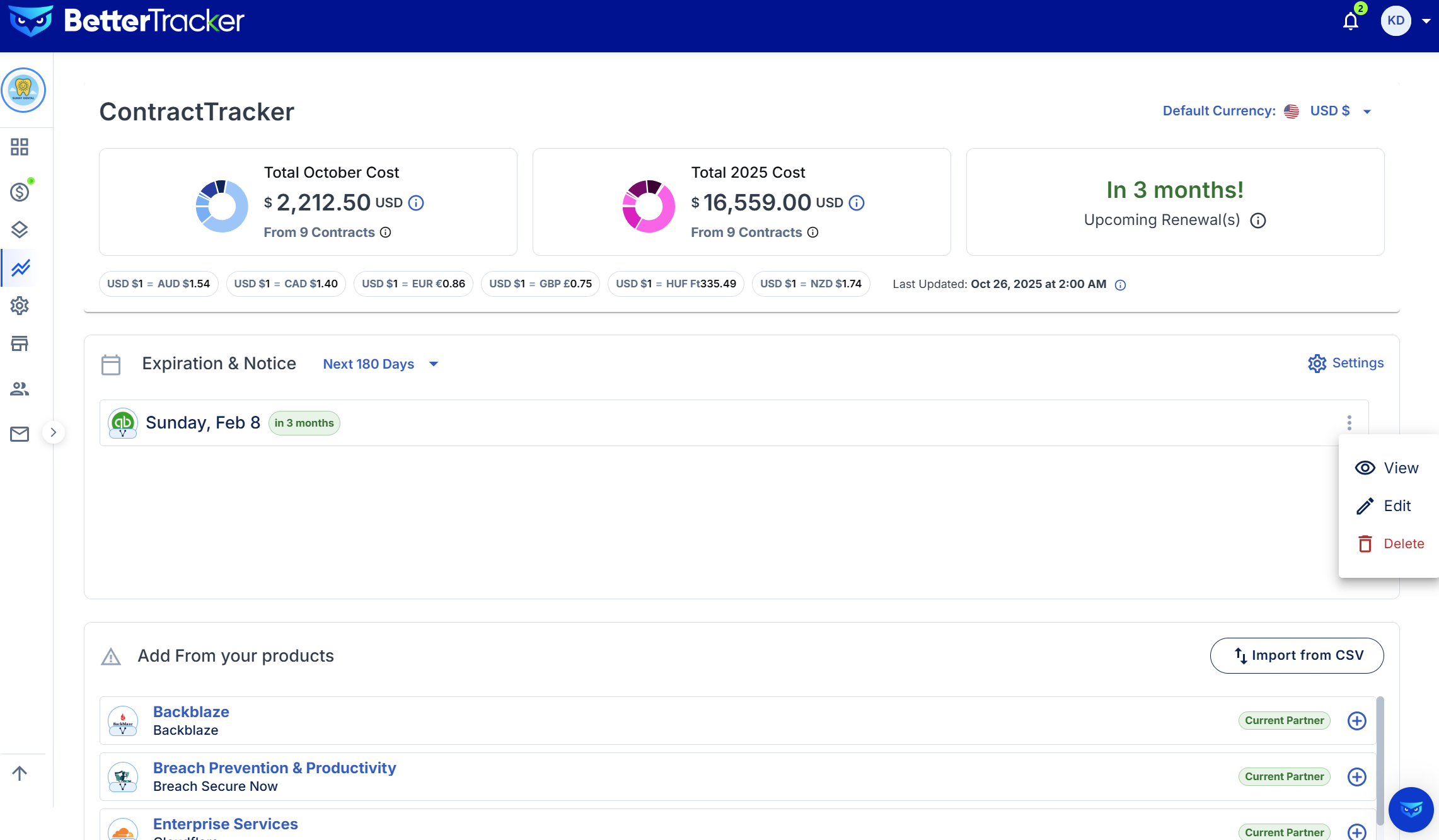Open the dollar-sign billing sidebar icon
1439x840 pixels.
tap(20, 192)
